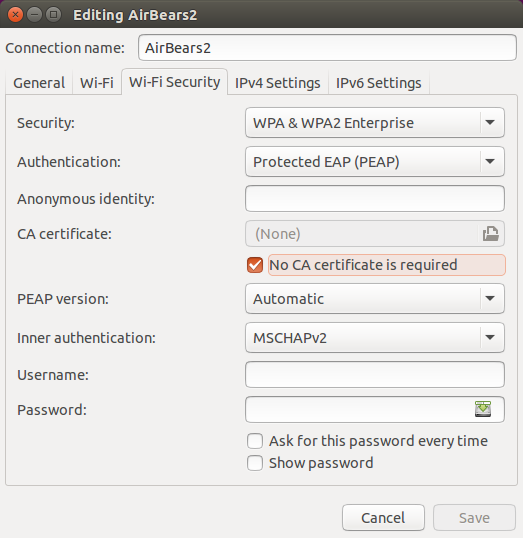
Task: Enable Ask for this password every time
Action: (x=255, y=441)
